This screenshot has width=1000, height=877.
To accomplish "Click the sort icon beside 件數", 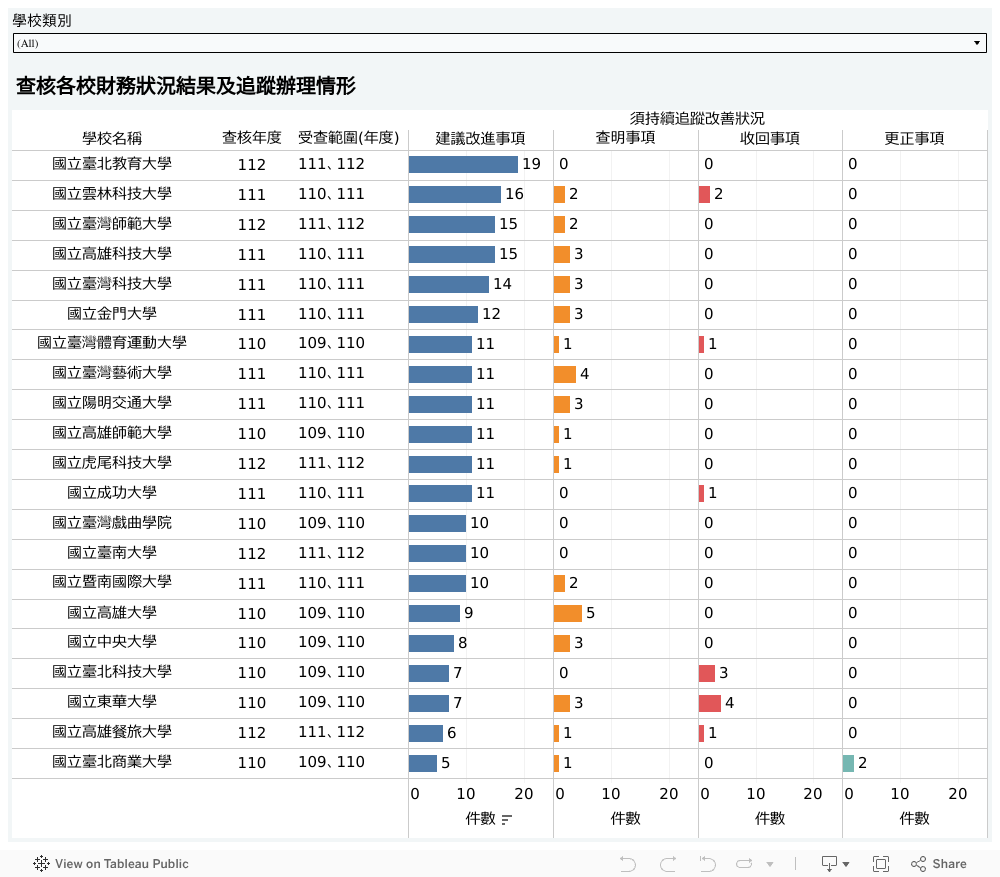I will tap(507, 820).
